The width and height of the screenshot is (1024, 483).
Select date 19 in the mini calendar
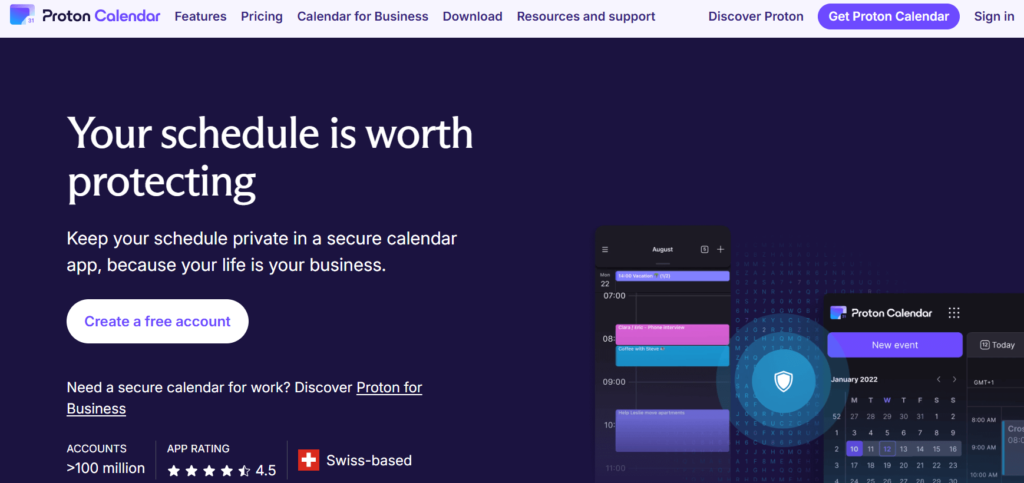point(887,465)
